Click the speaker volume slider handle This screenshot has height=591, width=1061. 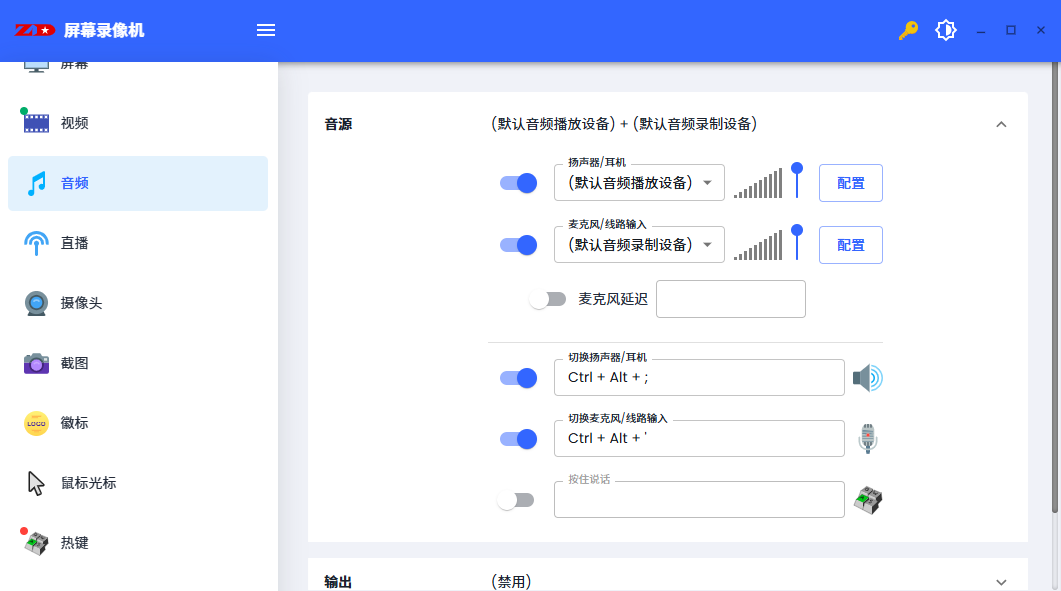(797, 168)
